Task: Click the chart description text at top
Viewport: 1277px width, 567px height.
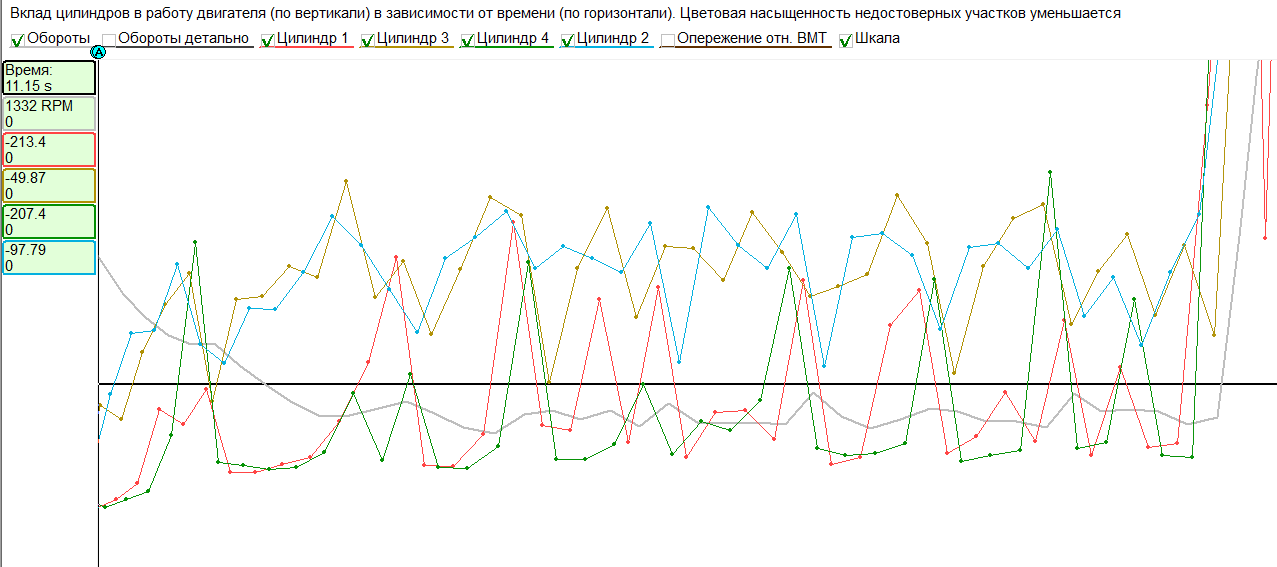Action: [565, 13]
